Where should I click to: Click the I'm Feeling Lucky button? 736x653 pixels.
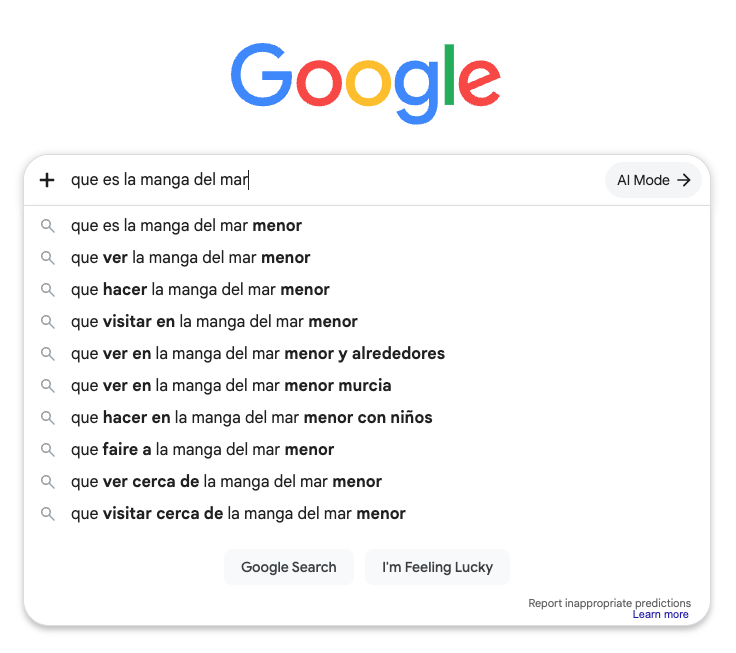(437, 567)
